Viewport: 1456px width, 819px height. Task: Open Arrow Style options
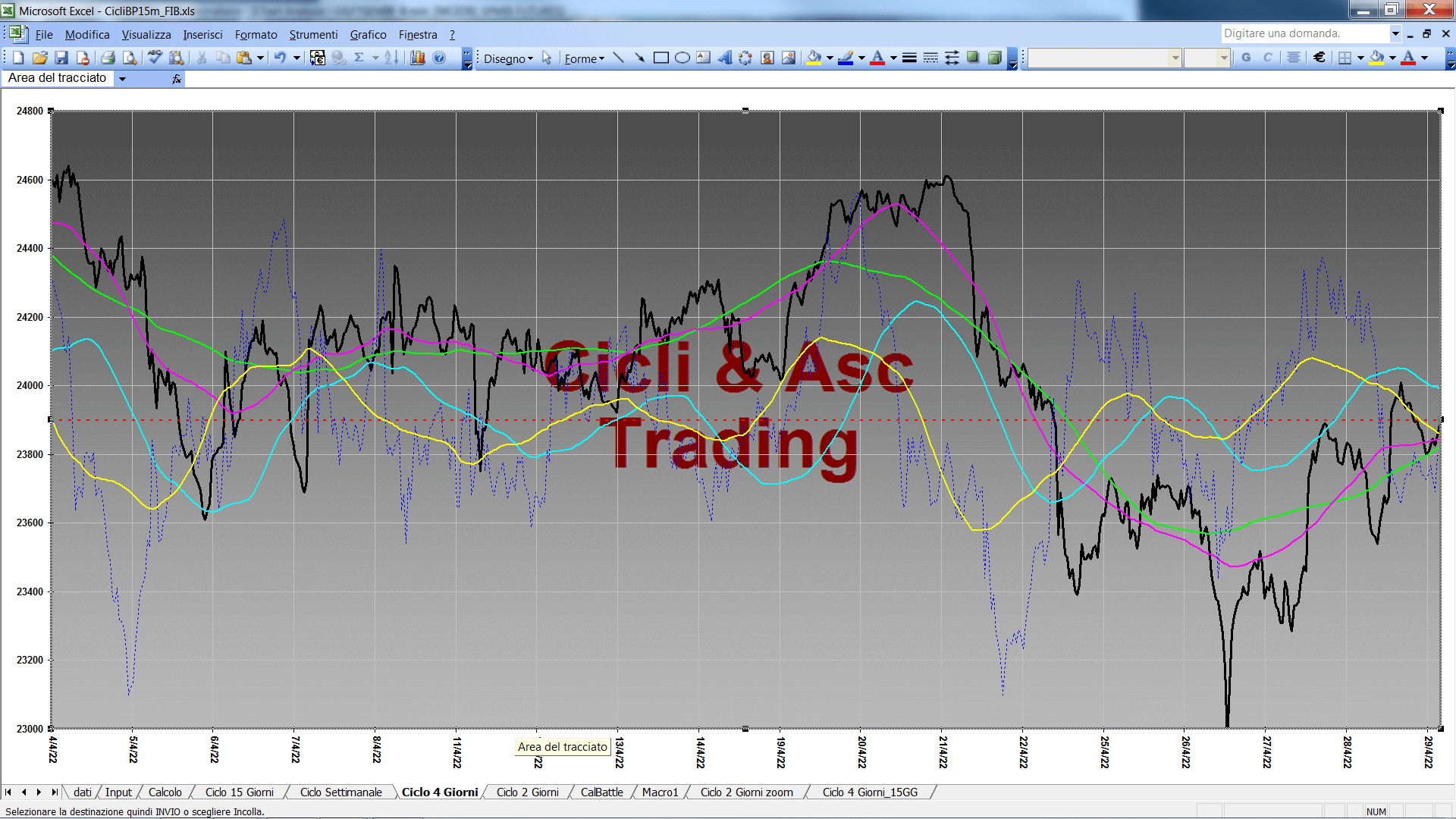pyautogui.click(x=952, y=58)
